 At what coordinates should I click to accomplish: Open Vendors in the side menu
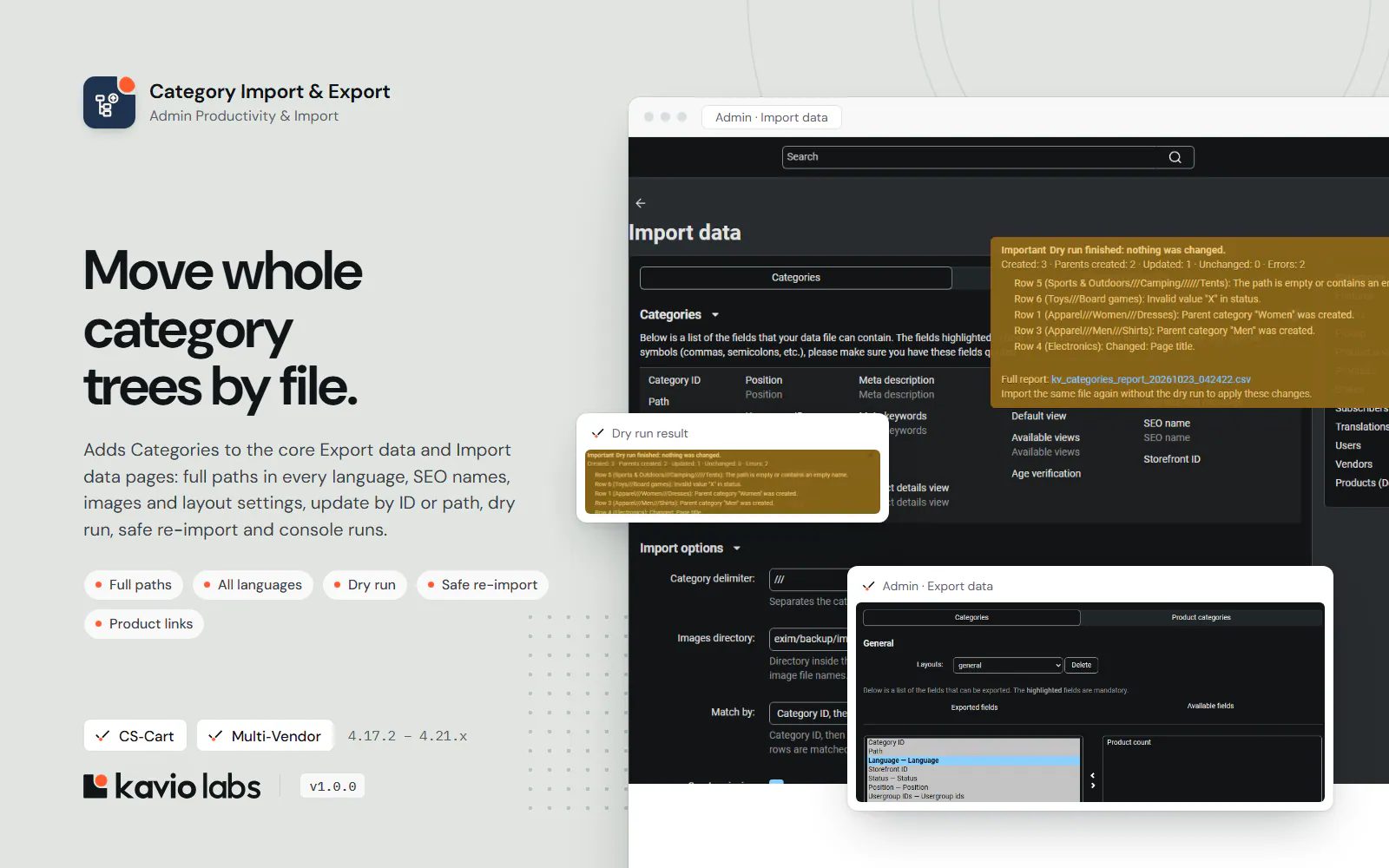coord(1353,464)
